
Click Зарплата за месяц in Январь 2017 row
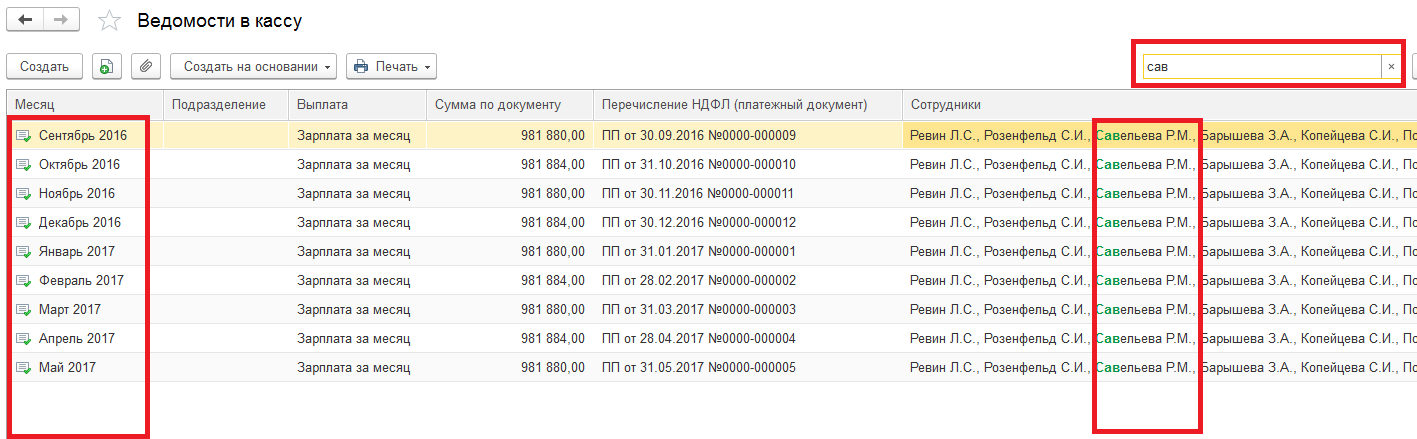353,251
